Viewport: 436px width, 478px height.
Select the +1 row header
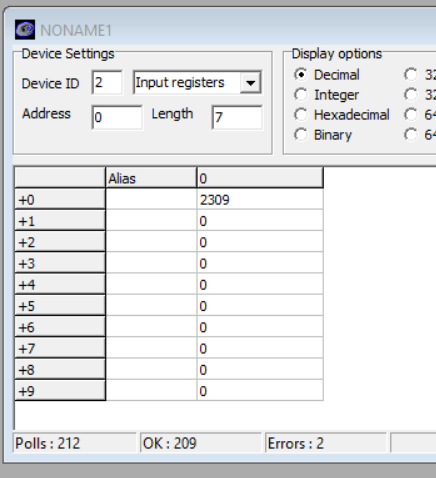tap(60, 221)
